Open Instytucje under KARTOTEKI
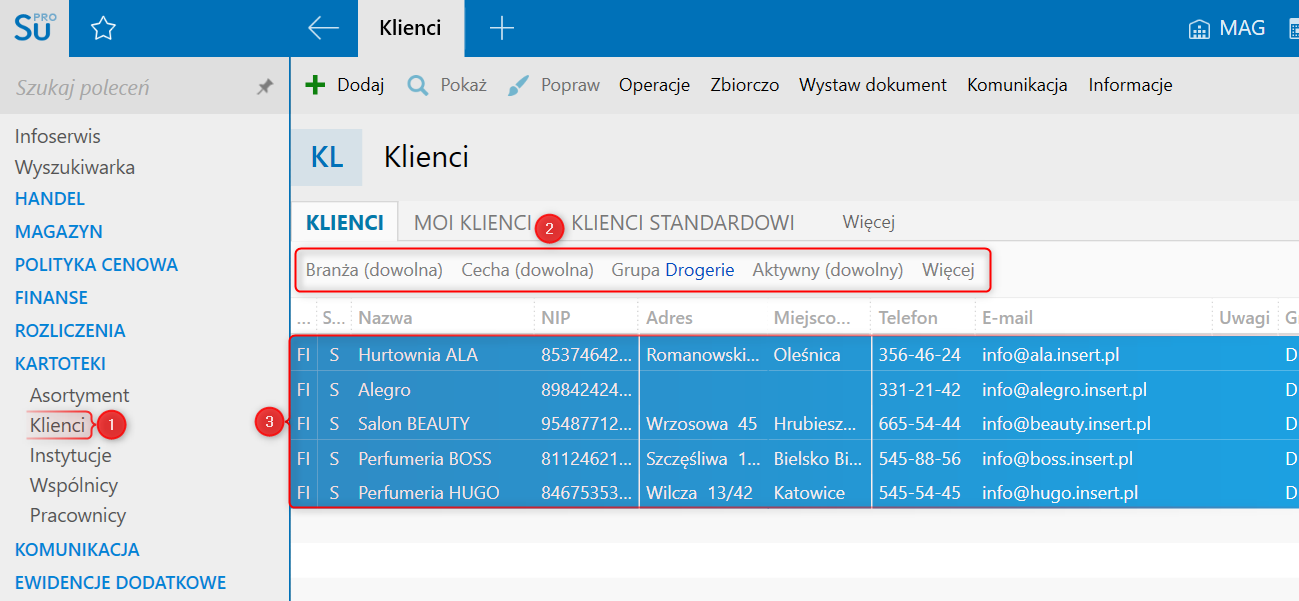The image size is (1299, 601). click(x=70, y=455)
